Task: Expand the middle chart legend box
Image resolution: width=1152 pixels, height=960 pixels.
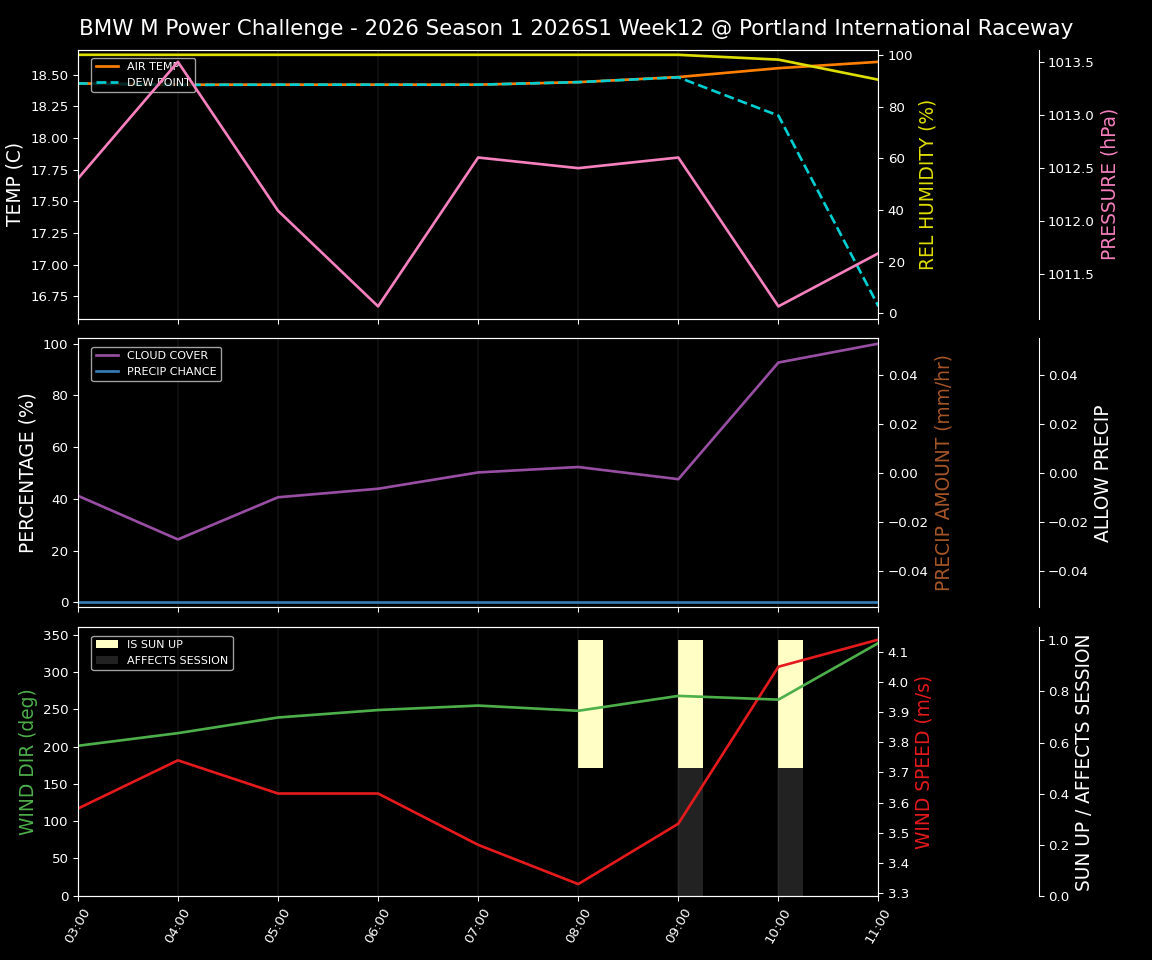Action: tap(156, 362)
